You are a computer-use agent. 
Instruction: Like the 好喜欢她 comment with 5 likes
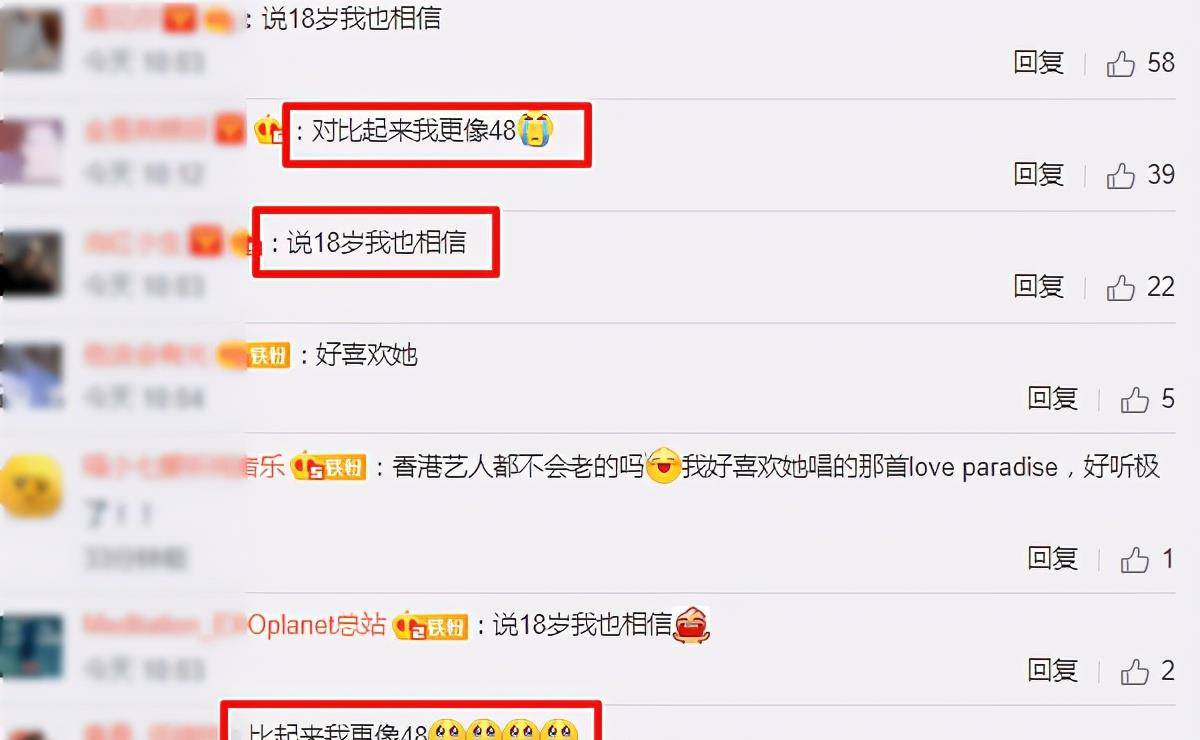click(x=1135, y=400)
